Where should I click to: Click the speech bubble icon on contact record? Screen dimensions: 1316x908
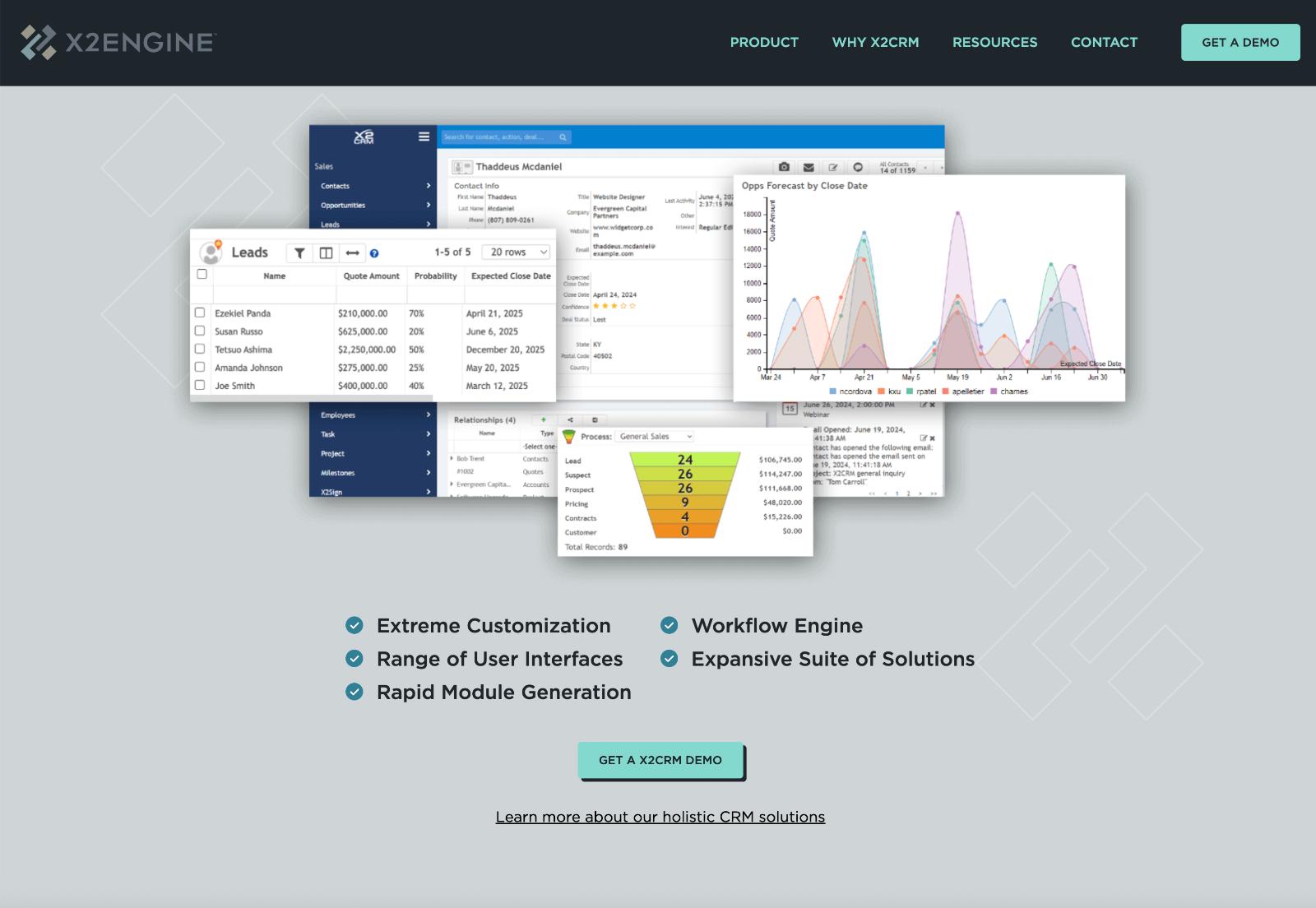(x=858, y=167)
